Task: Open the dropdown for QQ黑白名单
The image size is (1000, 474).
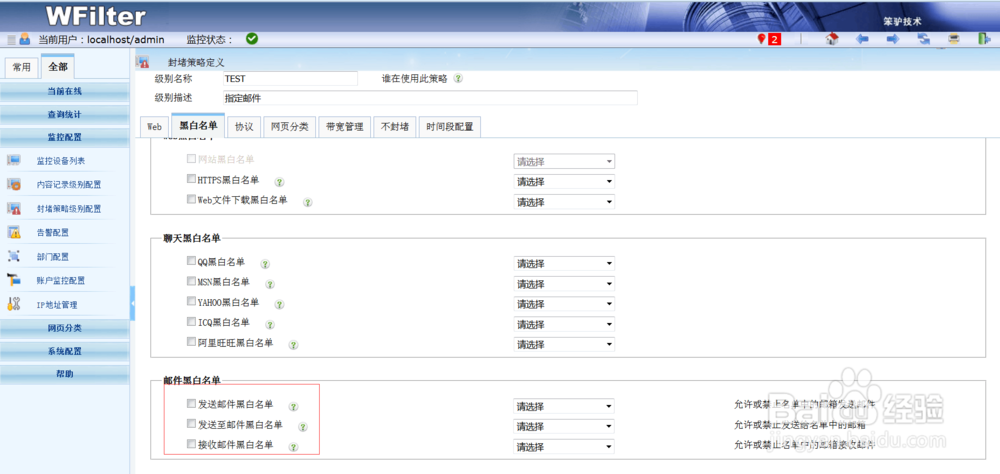Action: [564, 263]
